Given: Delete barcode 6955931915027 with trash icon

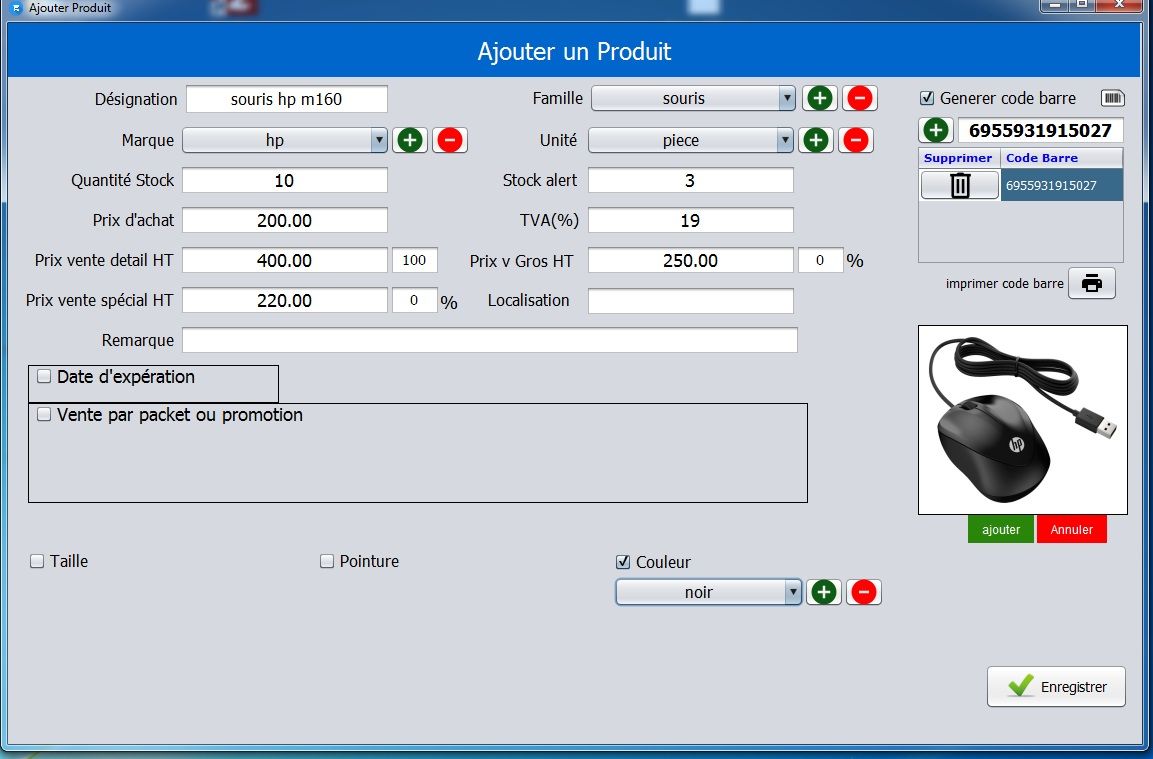Looking at the screenshot, I should [x=960, y=185].
